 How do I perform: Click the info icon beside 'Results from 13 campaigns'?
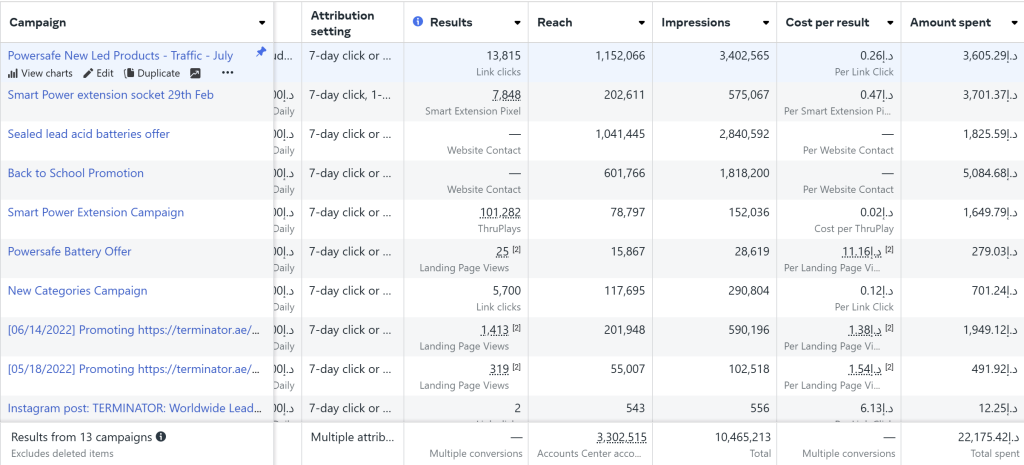[161, 437]
